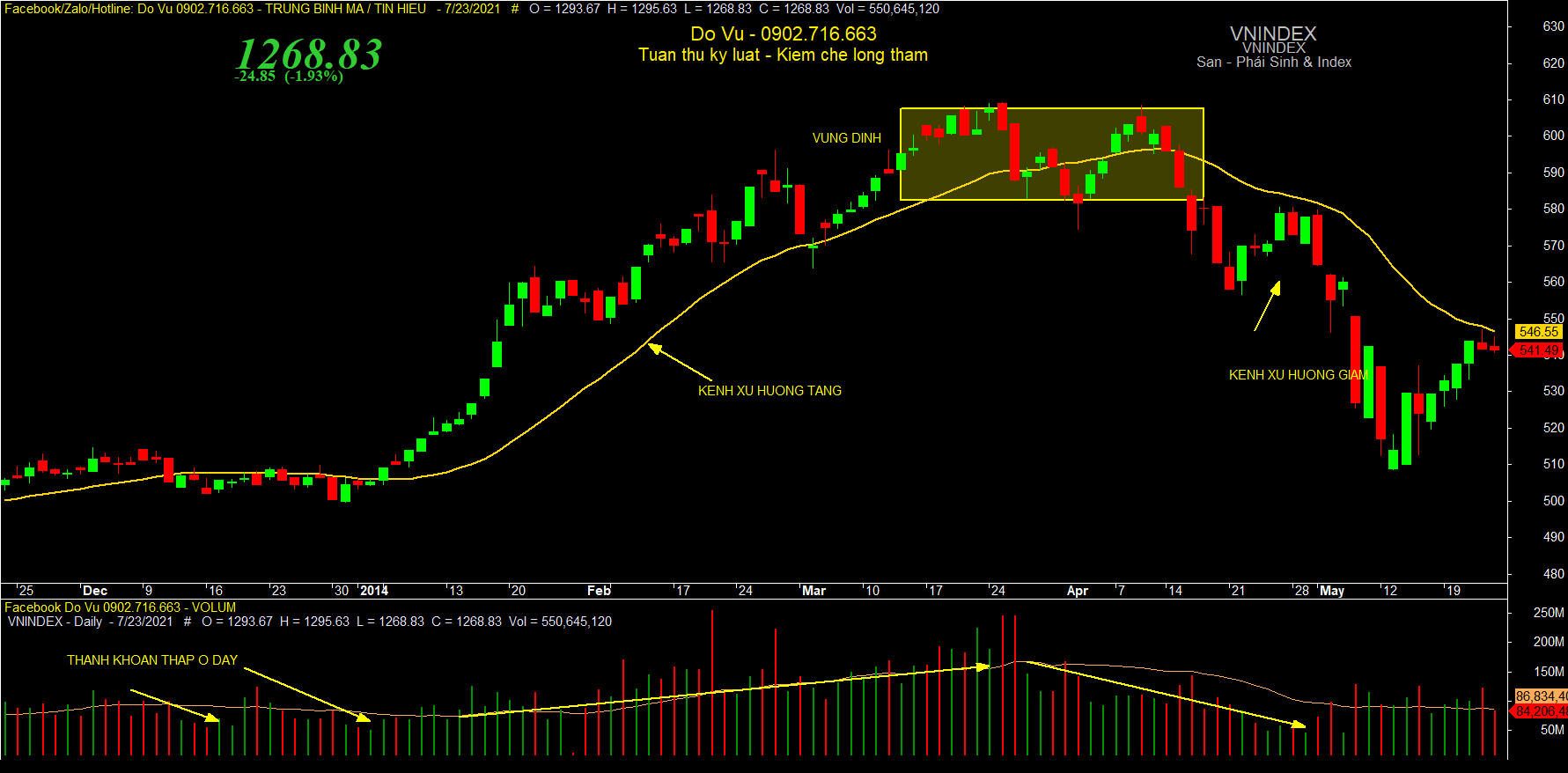Click the Apr marker on the time axis
The height and width of the screenshot is (773, 1568).
click(x=1077, y=591)
